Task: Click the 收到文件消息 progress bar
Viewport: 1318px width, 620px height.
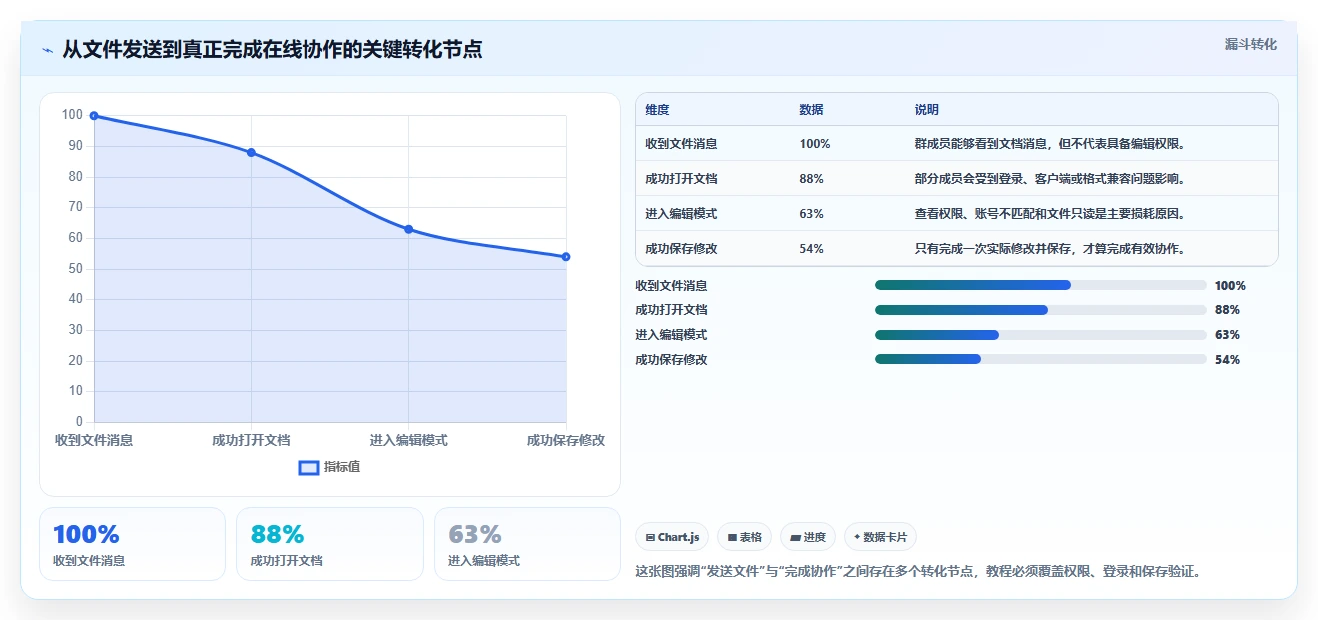Action: click(x=1041, y=285)
